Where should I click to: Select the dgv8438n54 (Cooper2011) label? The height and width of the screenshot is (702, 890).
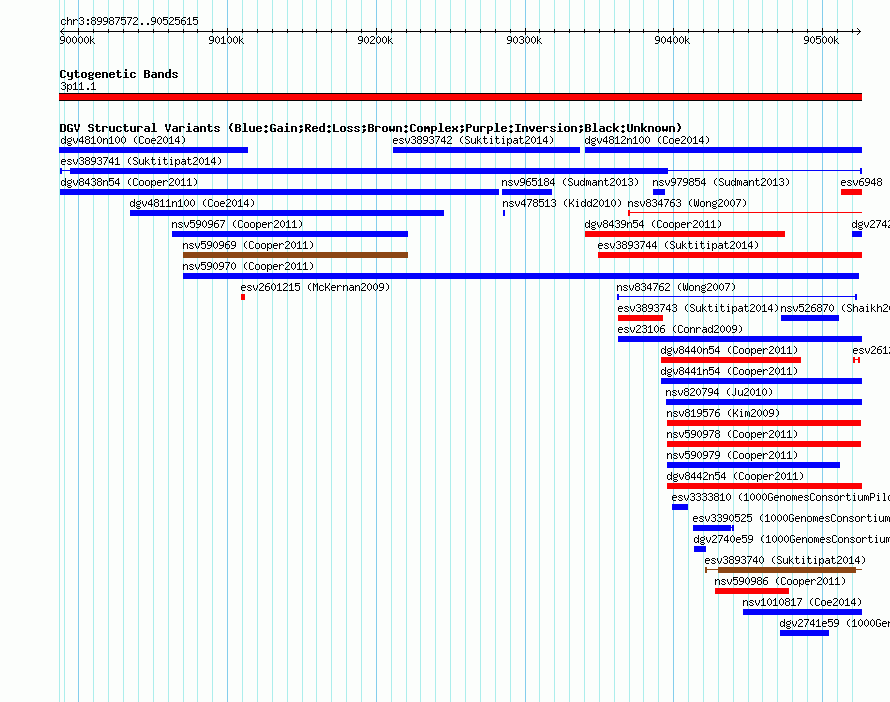click(x=129, y=182)
